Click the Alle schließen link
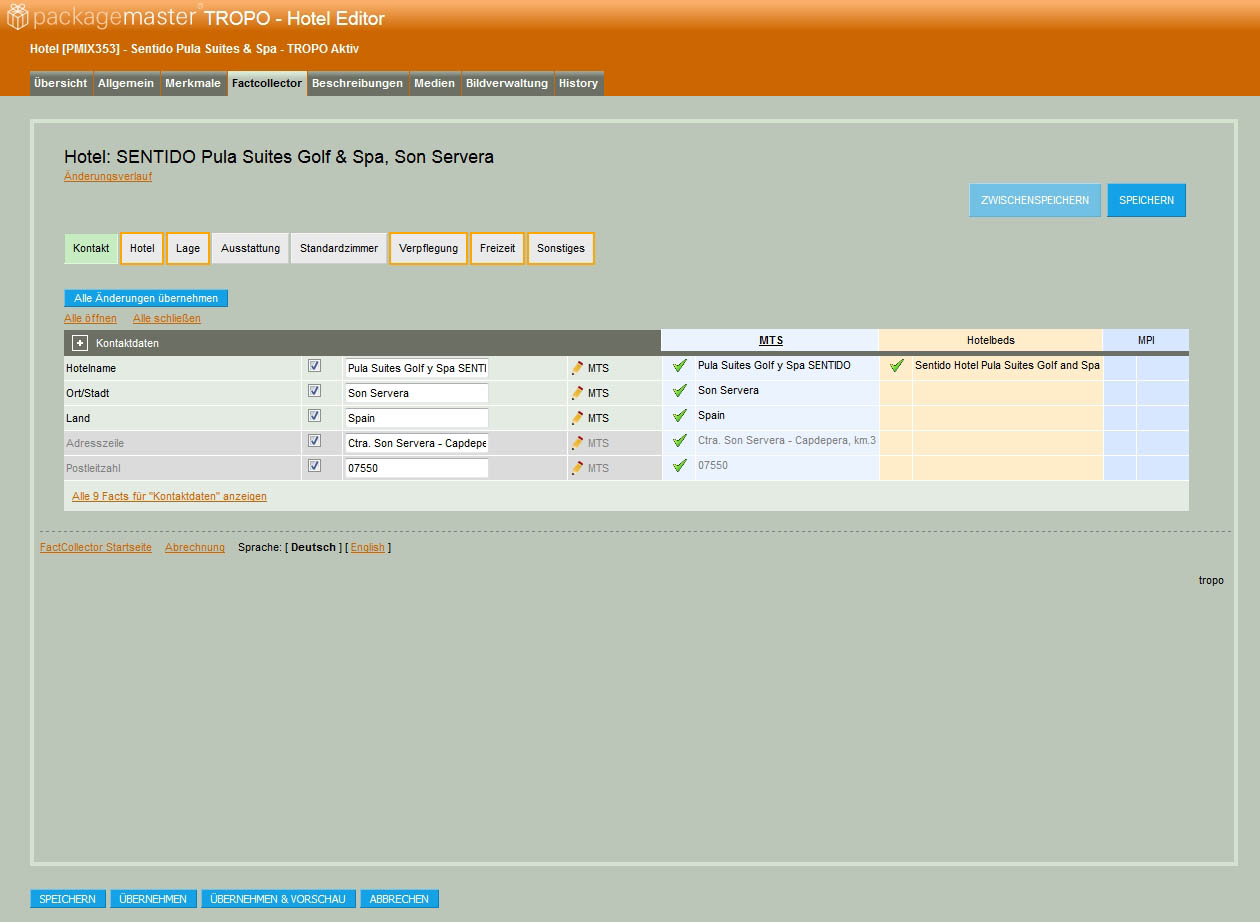1260x922 pixels. coord(167,318)
